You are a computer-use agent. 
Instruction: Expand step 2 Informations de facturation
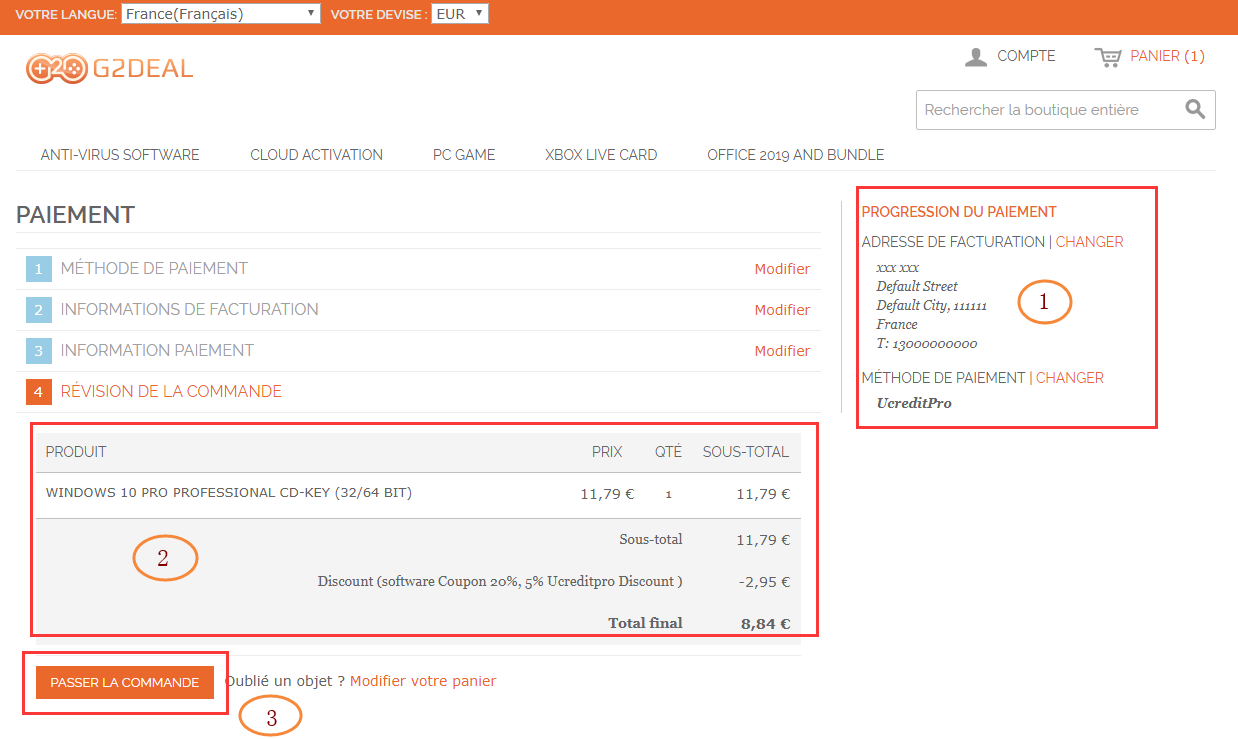coord(418,310)
